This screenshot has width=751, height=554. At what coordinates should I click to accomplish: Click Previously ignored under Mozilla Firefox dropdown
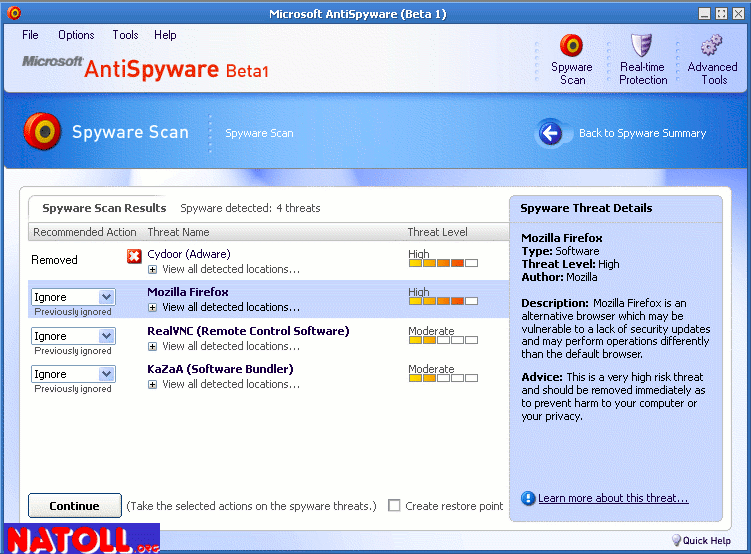tap(73, 312)
